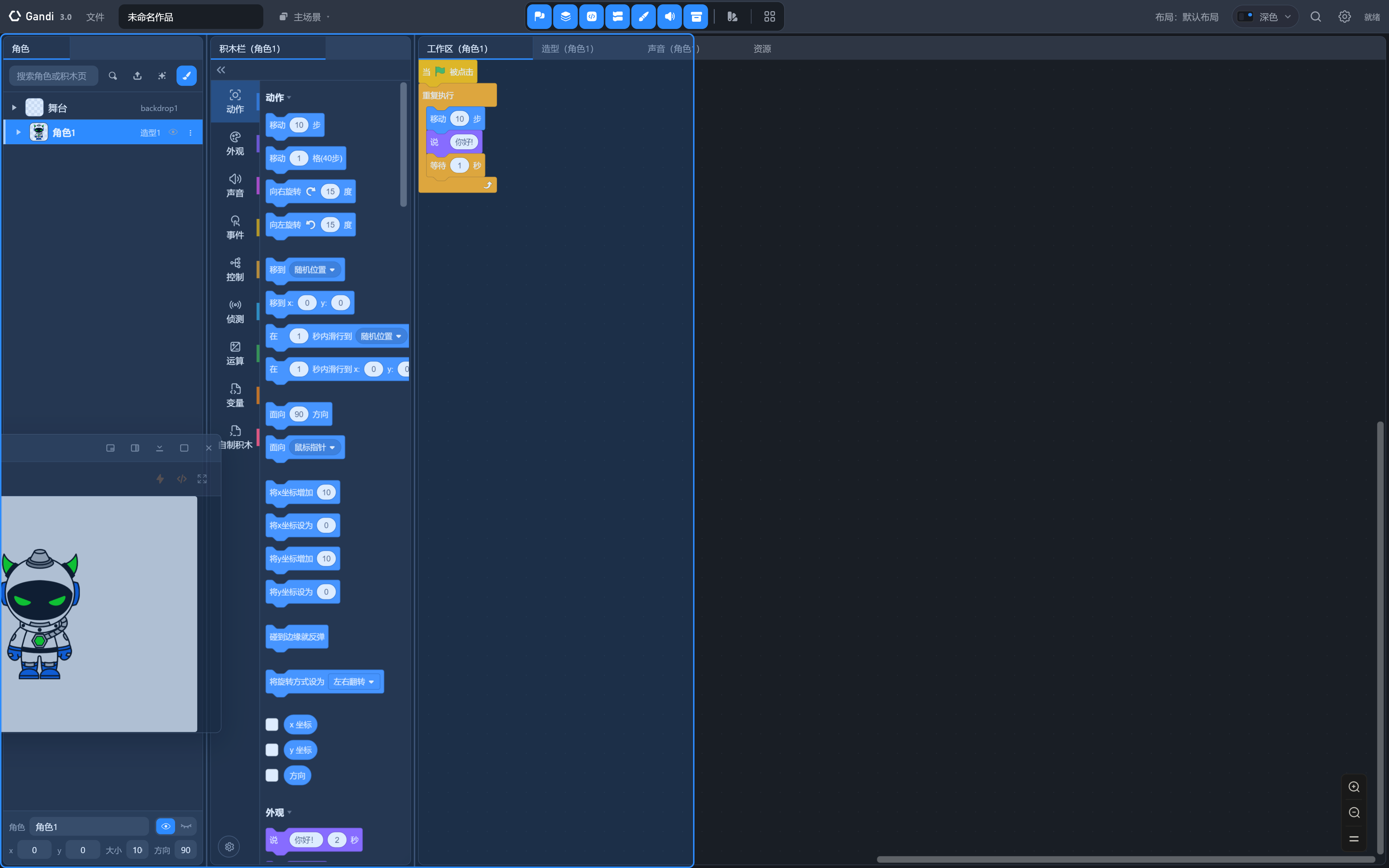Check the y 坐标 reporter checkbox
Screen dimensions: 1389x868
[x=272, y=750]
